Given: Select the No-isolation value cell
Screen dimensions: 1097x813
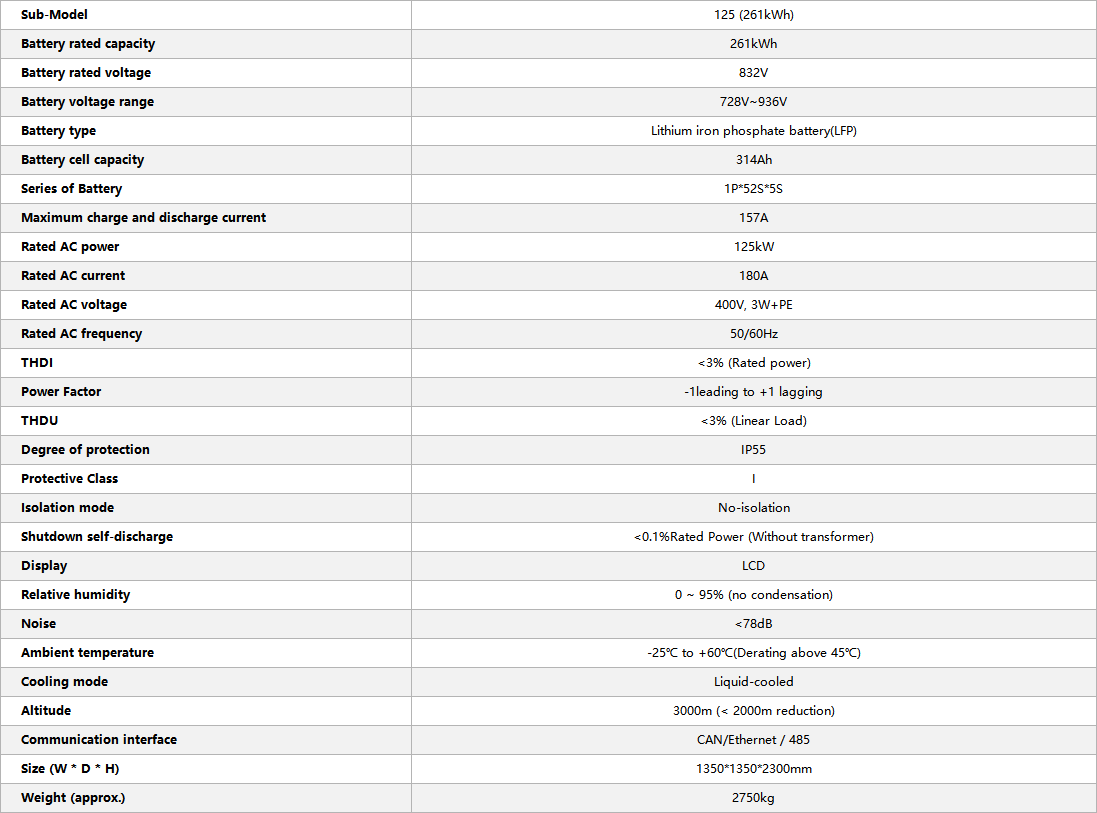Looking at the screenshot, I should (x=753, y=508).
